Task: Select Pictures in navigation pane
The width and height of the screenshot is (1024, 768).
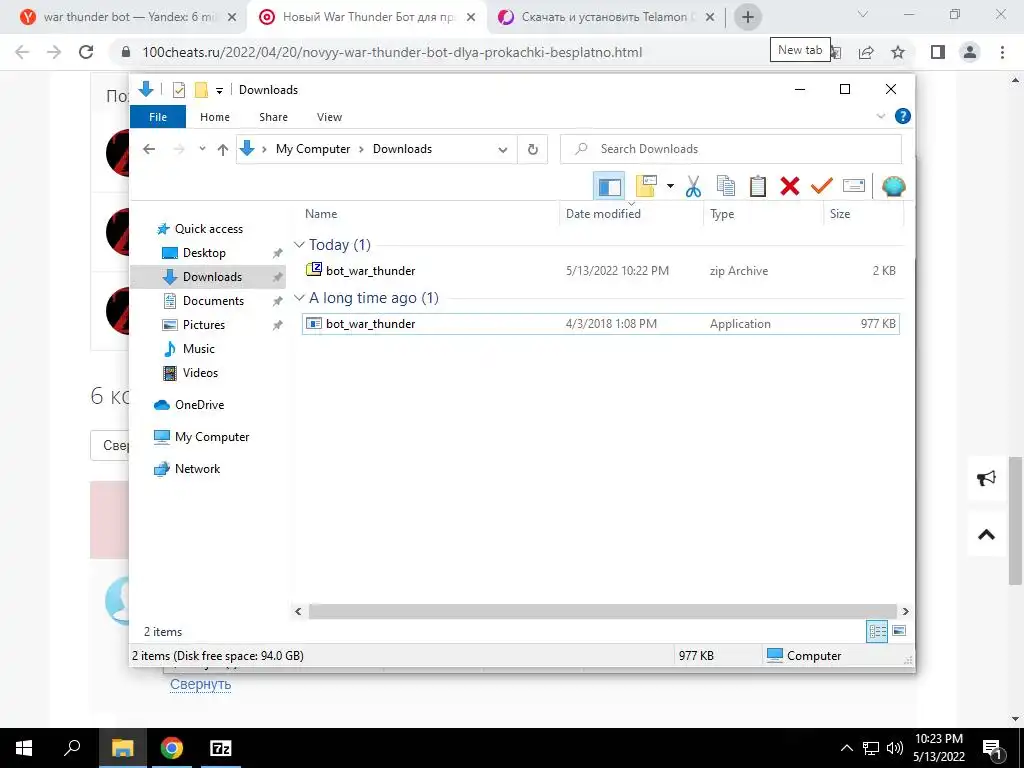Action: click(x=204, y=325)
